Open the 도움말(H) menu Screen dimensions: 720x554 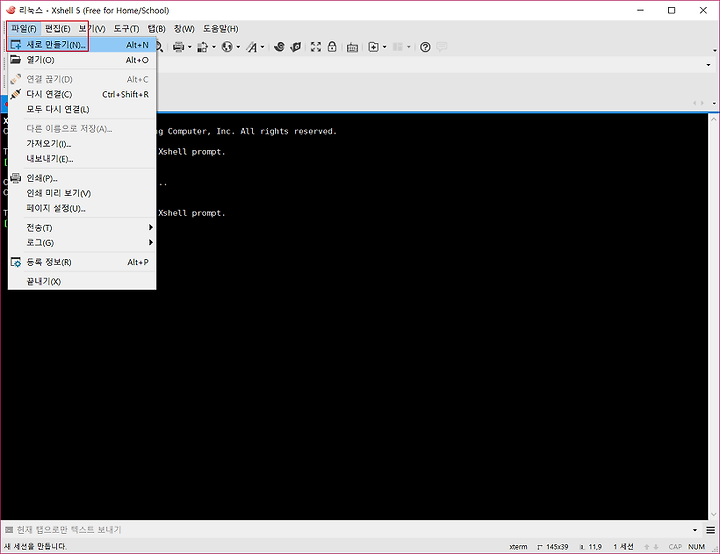[220, 29]
